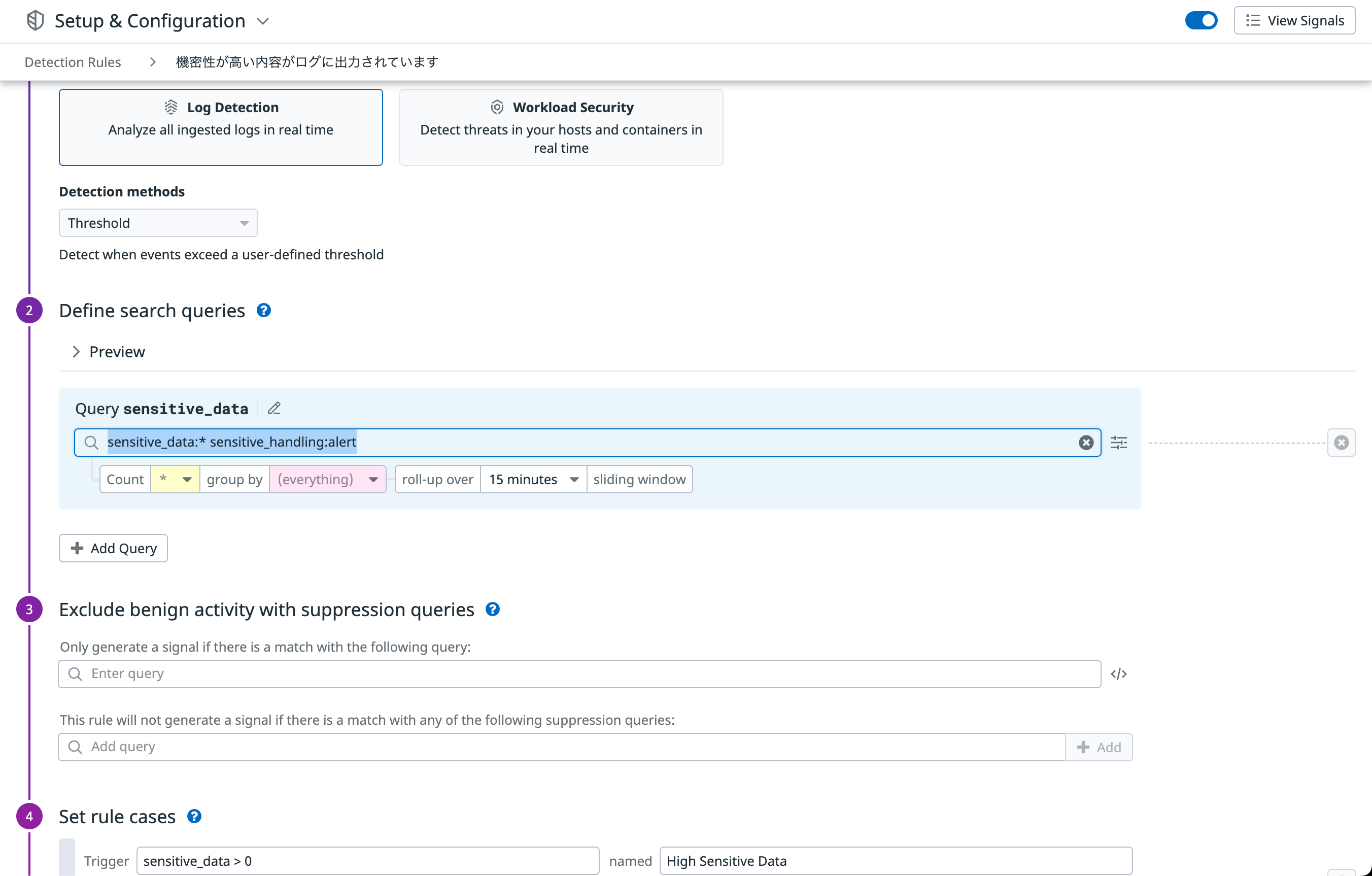Click the pencil icon to rename query

point(274,408)
